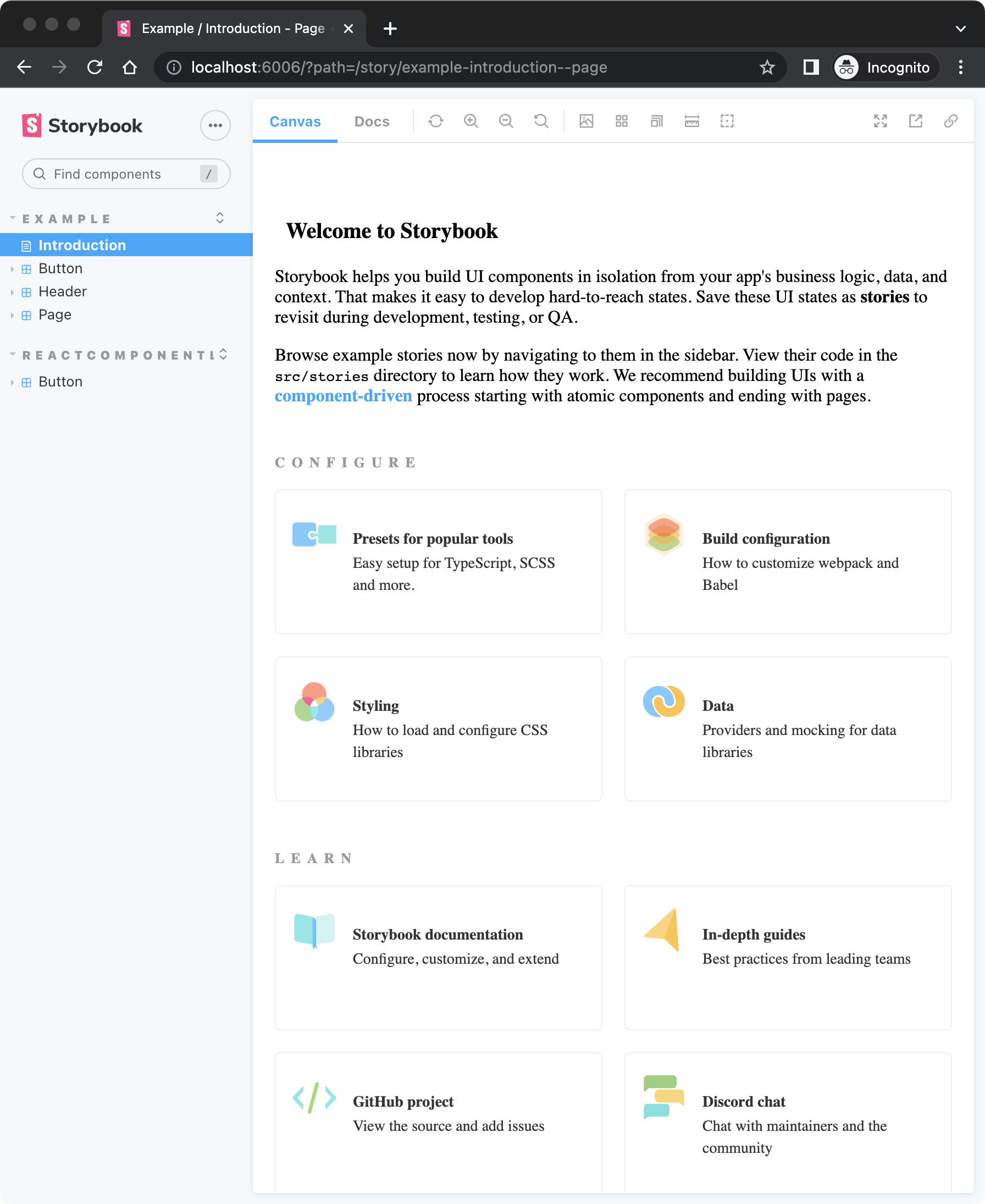Click the Discord chat bubbles icon
The width and height of the screenshot is (985, 1204).
[x=663, y=1097]
